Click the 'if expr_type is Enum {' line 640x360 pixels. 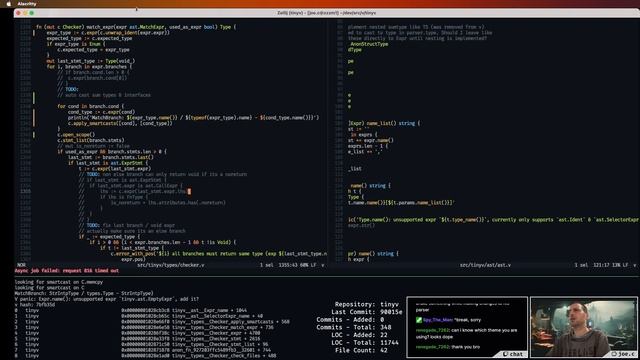click(76, 44)
